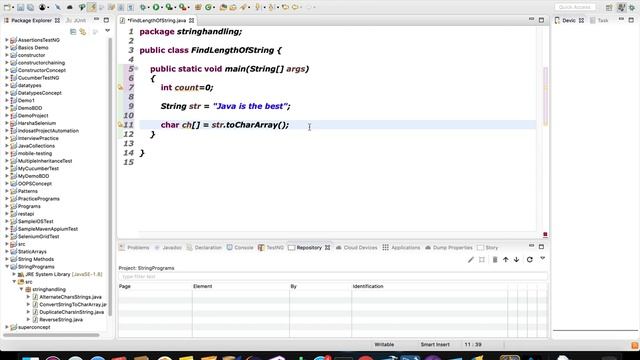Click the warning marker on line 11
Viewport: 640px width, 360px height.
pos(120,124)
